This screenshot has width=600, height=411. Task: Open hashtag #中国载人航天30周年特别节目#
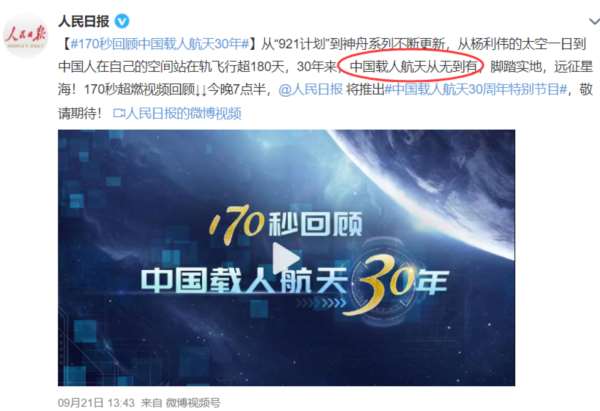(476, 90)
